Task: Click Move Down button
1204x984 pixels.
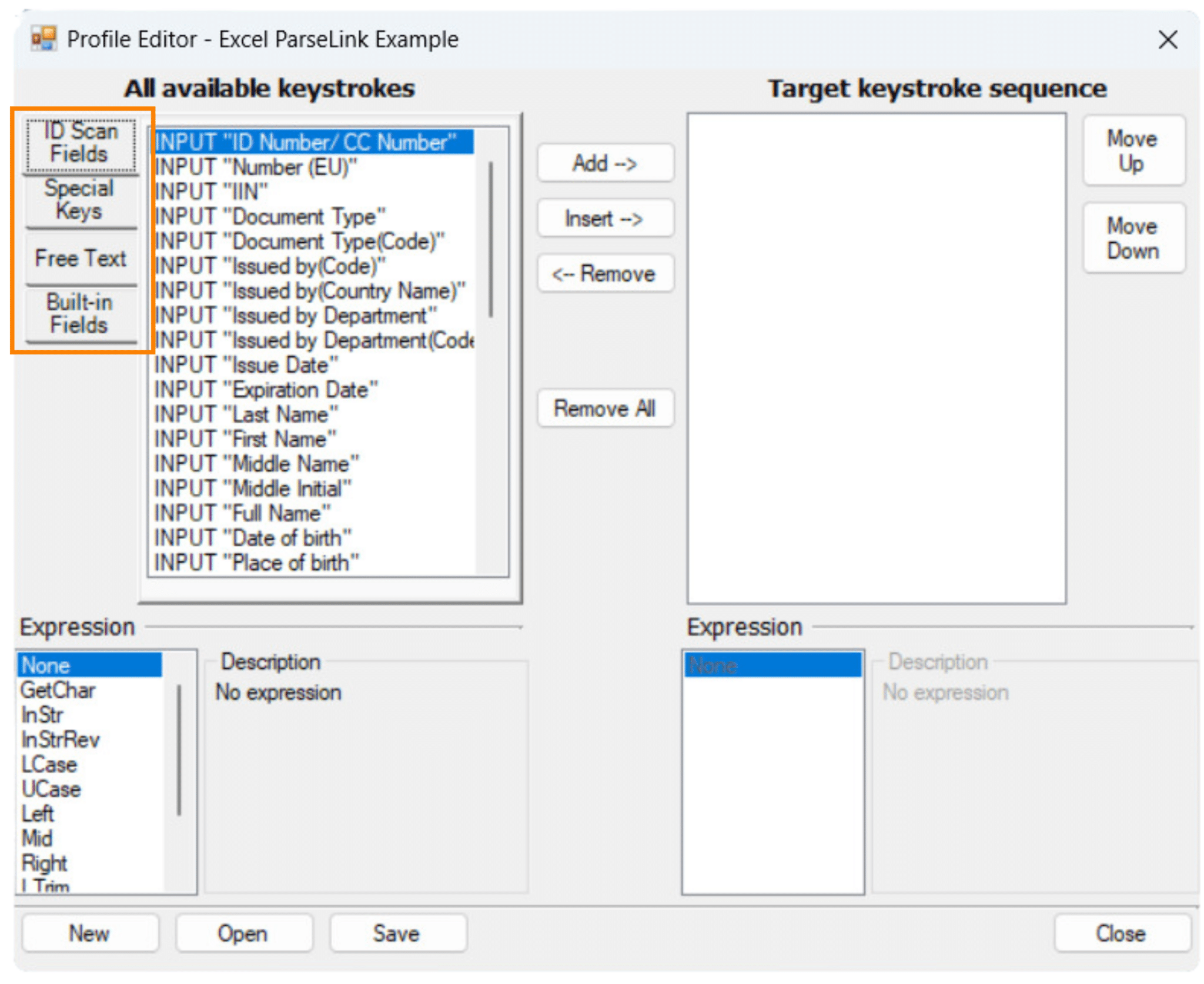Action: (x=1132, y=239)
